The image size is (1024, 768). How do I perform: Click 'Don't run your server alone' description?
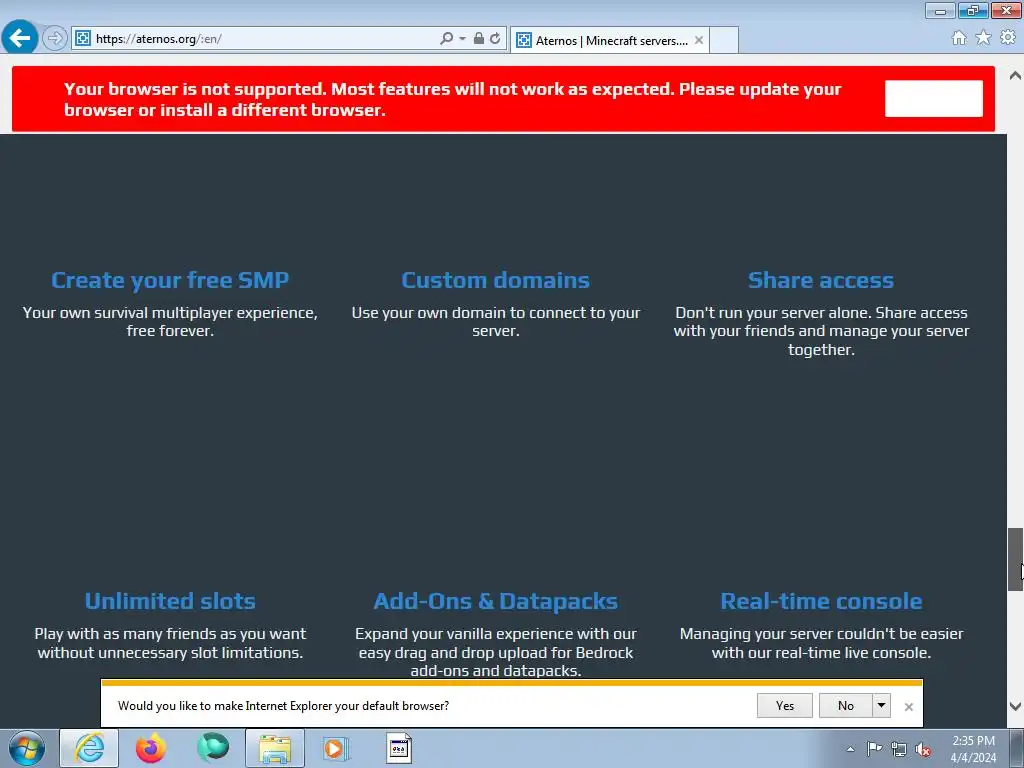pyautogui.click(x=821, y=331)
